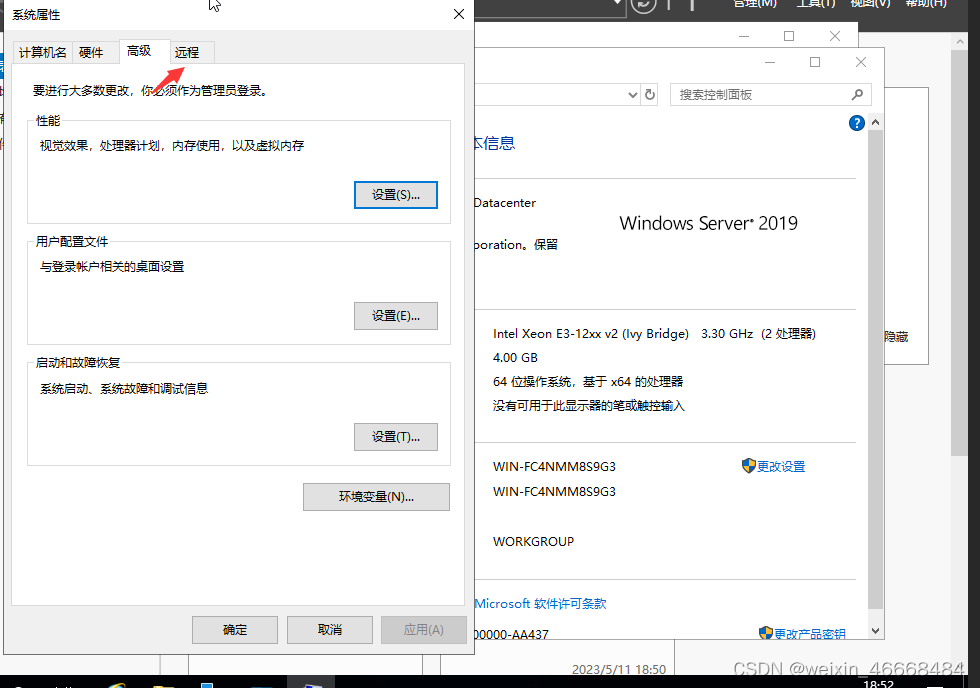Confirm with the 确定 button
980x688 pixels.
click(235, 630)
